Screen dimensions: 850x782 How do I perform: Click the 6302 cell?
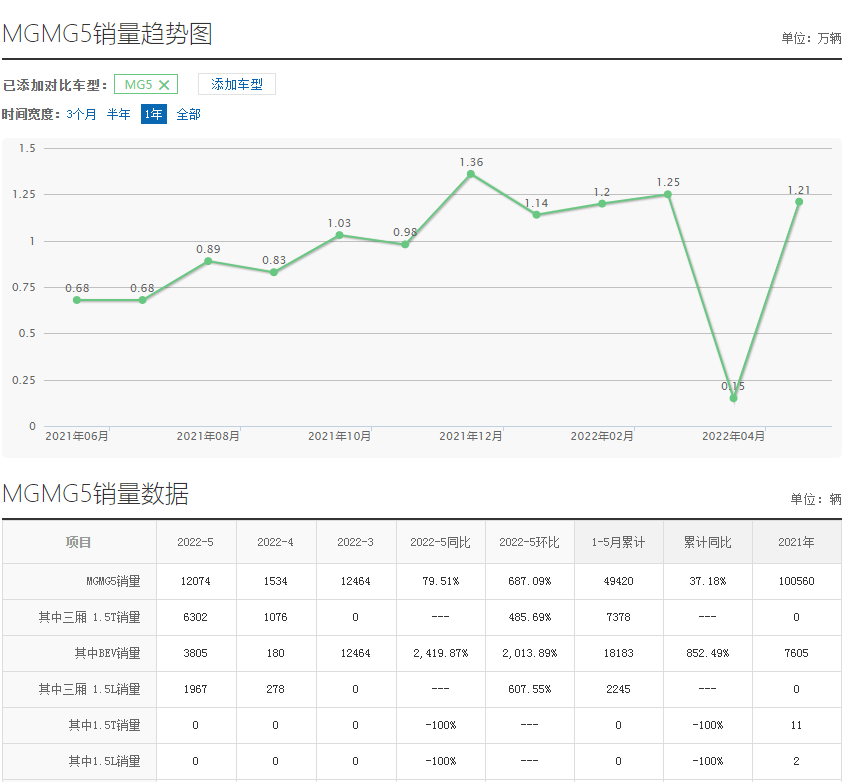(196, 617)
